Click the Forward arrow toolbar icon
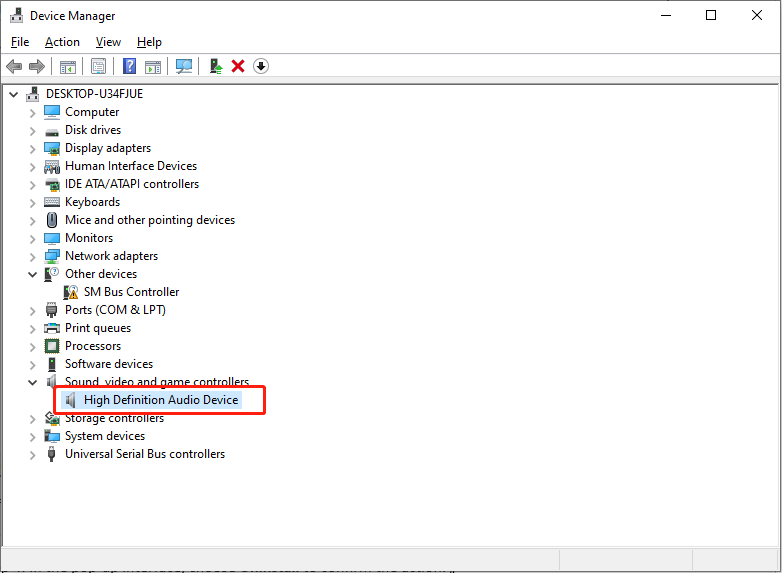The height and width of the screenshot is (573, 782). click(37, 66)
